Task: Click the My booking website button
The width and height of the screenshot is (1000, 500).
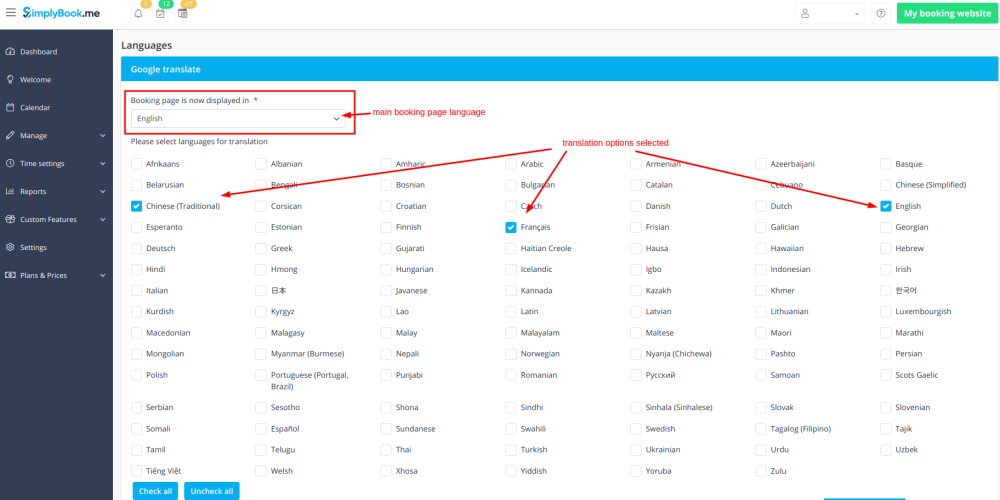Action: [x=946, y=13]
